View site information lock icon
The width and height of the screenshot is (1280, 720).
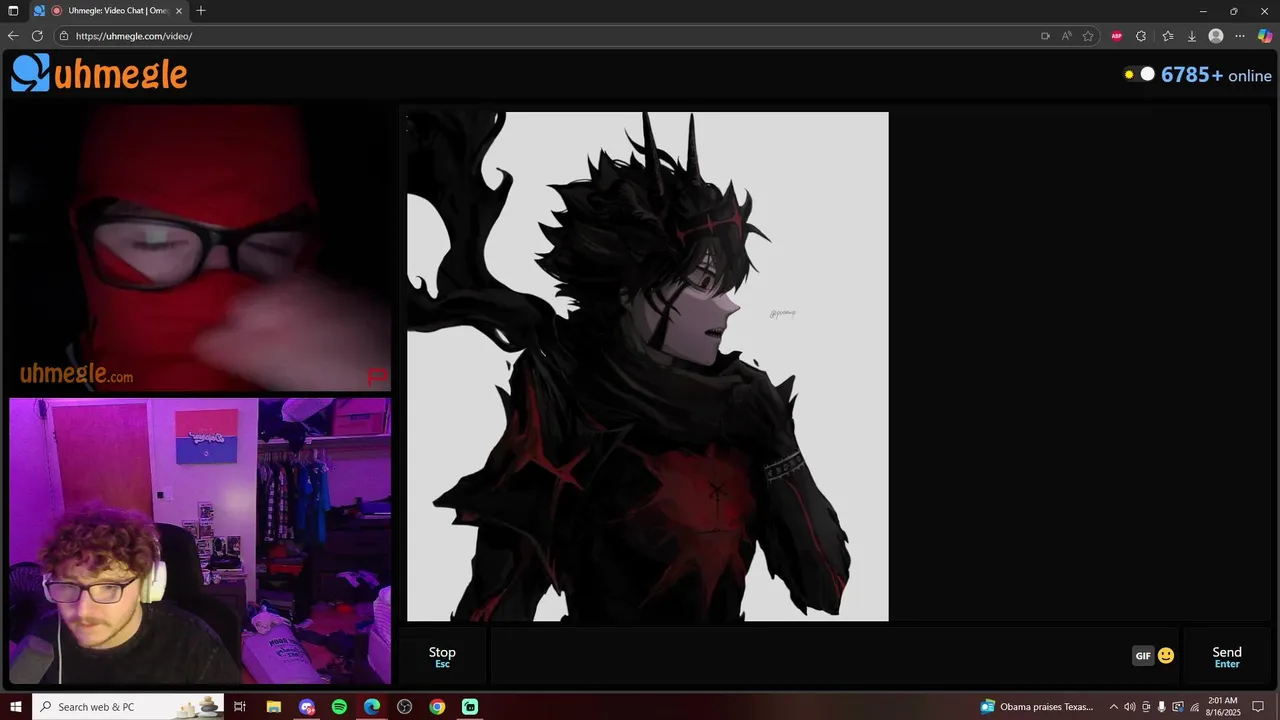coord(64,36)
